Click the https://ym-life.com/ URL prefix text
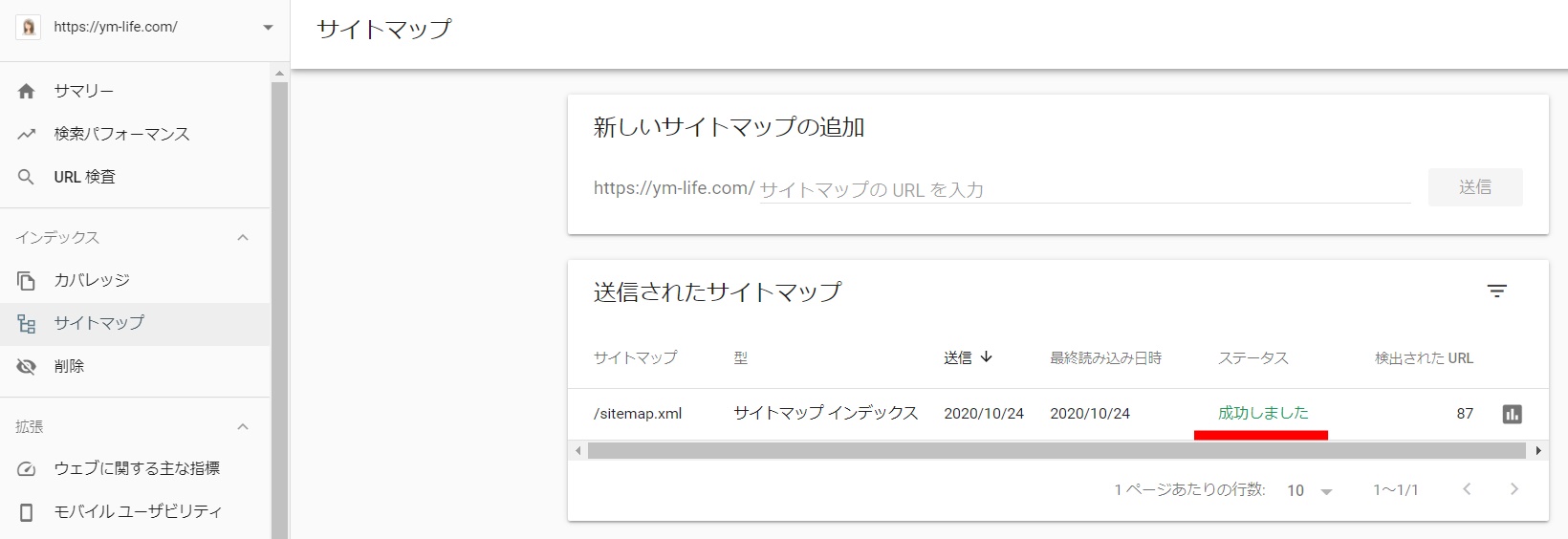 (x=674, y=188)
